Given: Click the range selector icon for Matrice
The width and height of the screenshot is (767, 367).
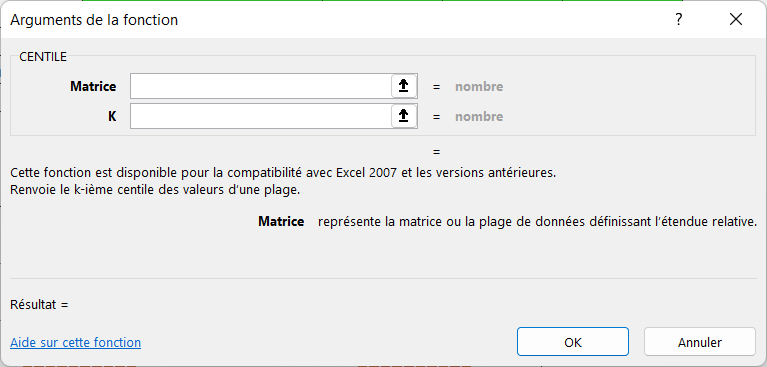Looking at the screenshot, I should pos(404,87).
